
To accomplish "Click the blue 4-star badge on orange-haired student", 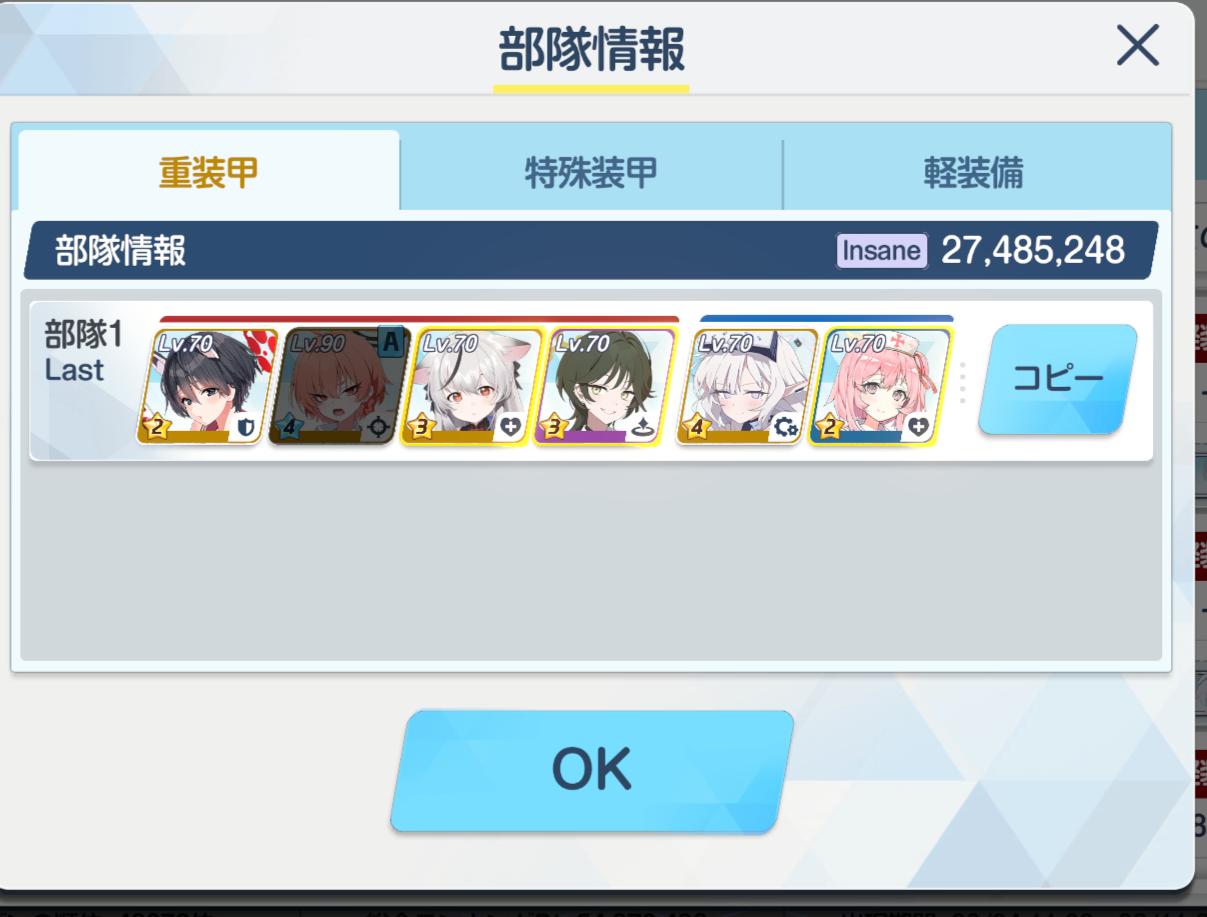I will (288, 428).
